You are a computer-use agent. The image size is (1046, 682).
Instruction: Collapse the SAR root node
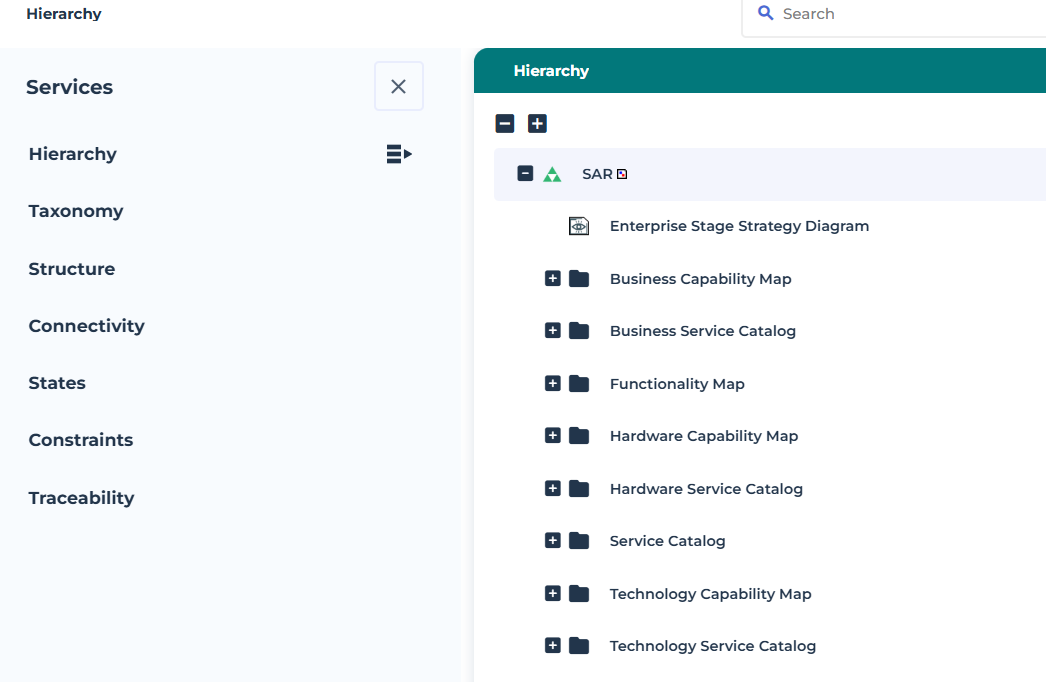525,174
